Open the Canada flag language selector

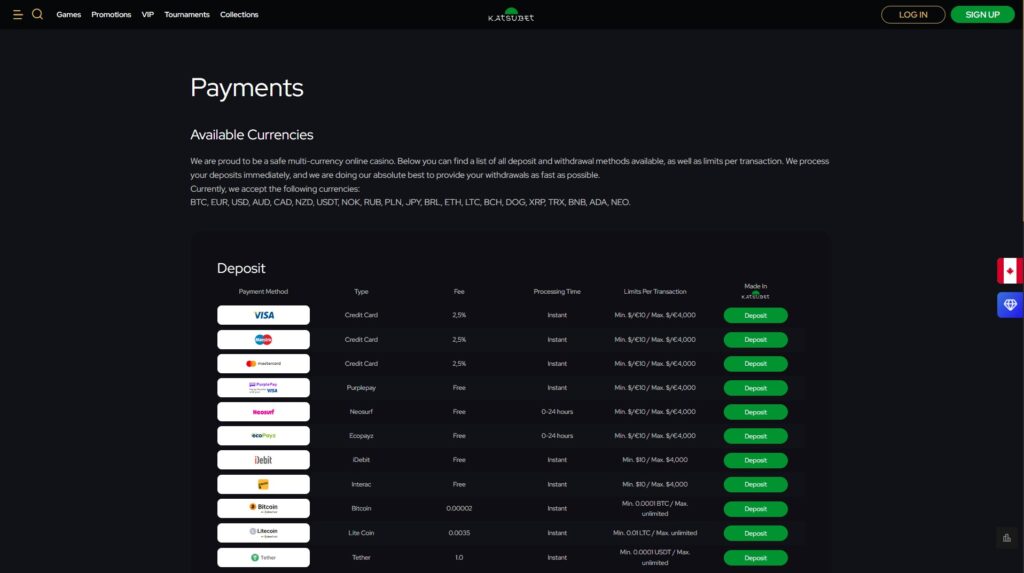click(x=1010, y=270)
